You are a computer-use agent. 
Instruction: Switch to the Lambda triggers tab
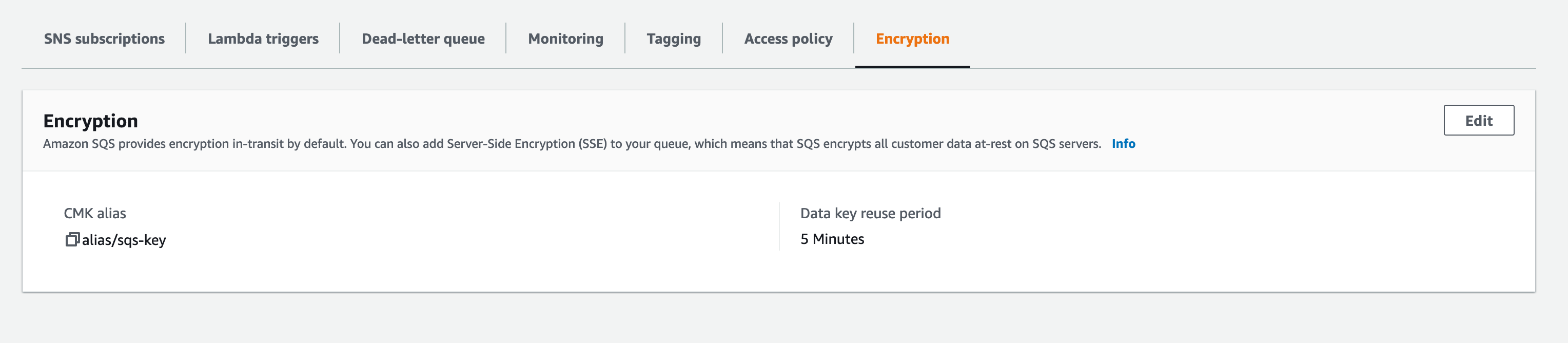(263, 39)
